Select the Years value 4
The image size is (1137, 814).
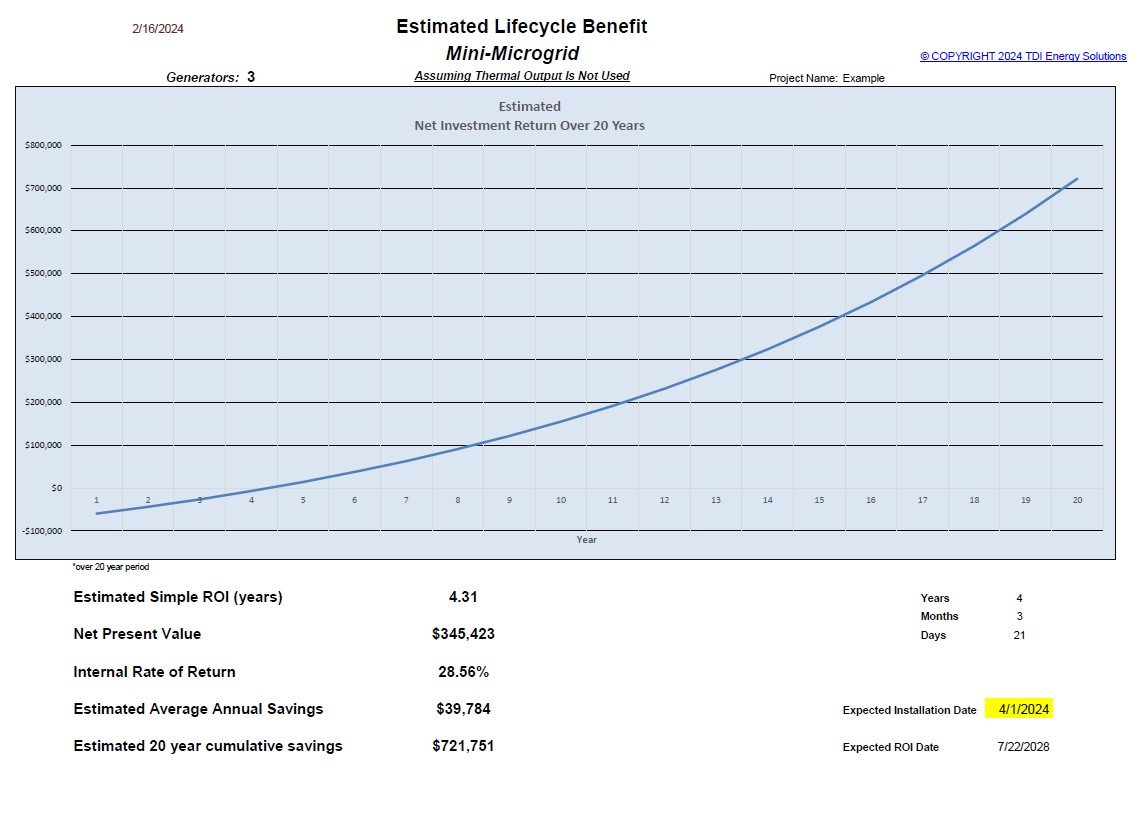1019,598
